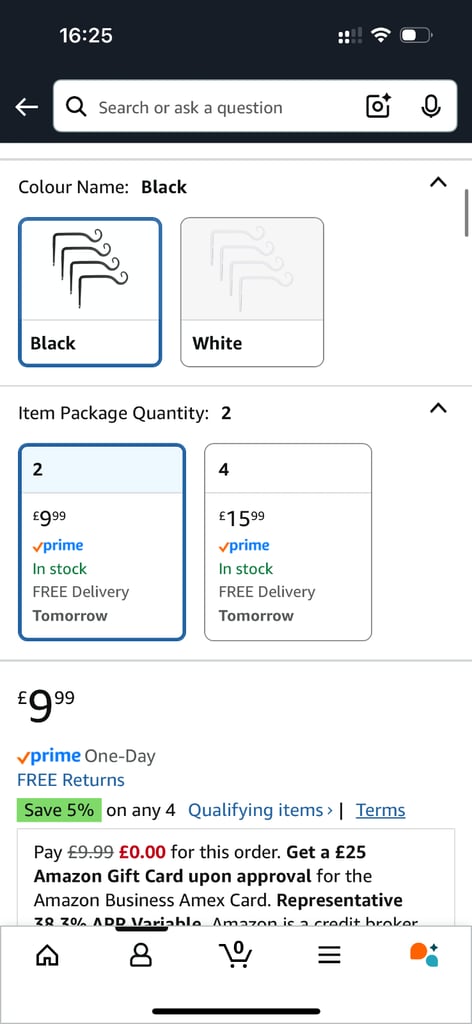Go to Home via house icon

point(46,955)
